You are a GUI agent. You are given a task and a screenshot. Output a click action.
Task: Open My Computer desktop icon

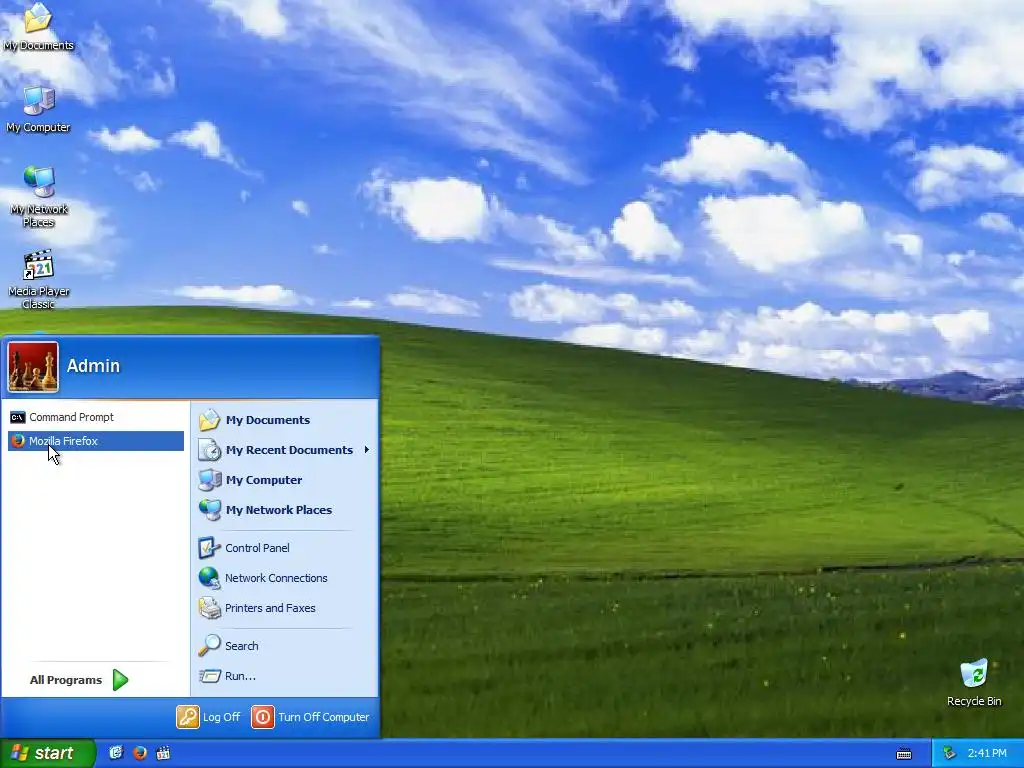38,109
